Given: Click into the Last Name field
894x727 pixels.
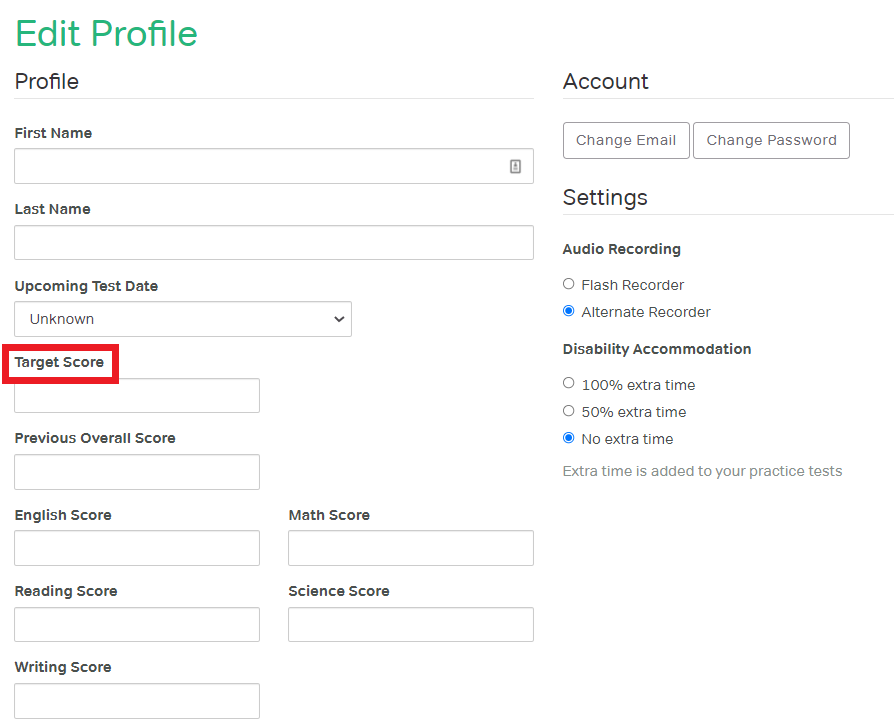Looking at the screenshot, I should tap(274, 242).
